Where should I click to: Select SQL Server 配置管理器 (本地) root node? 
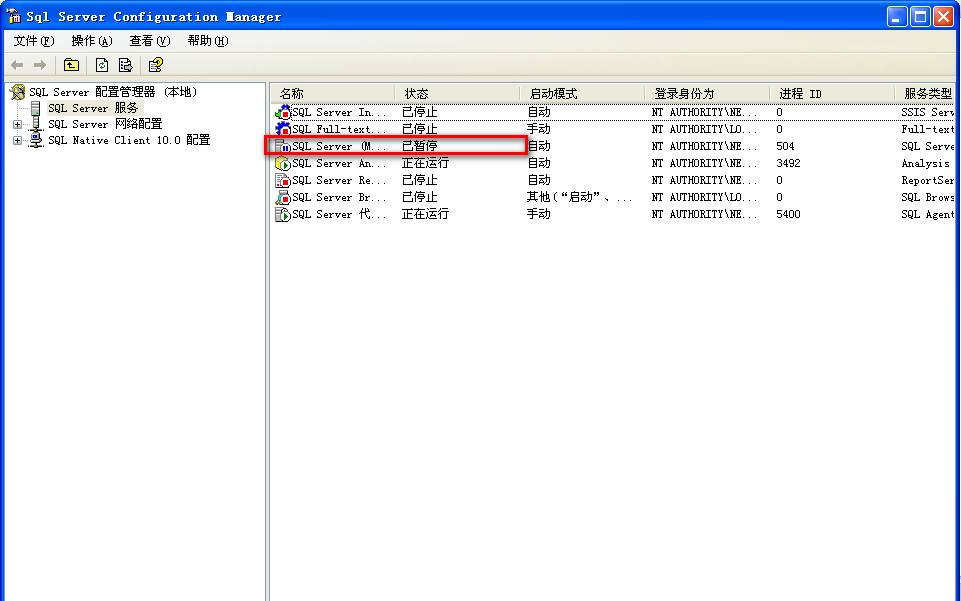coord(113,92)
